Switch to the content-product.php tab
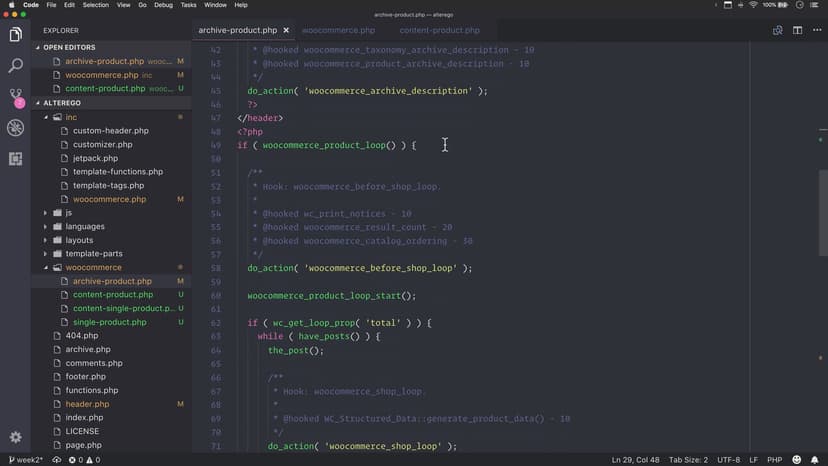The width and height of the screenshot is (828, 466). (x=439, y=30)
